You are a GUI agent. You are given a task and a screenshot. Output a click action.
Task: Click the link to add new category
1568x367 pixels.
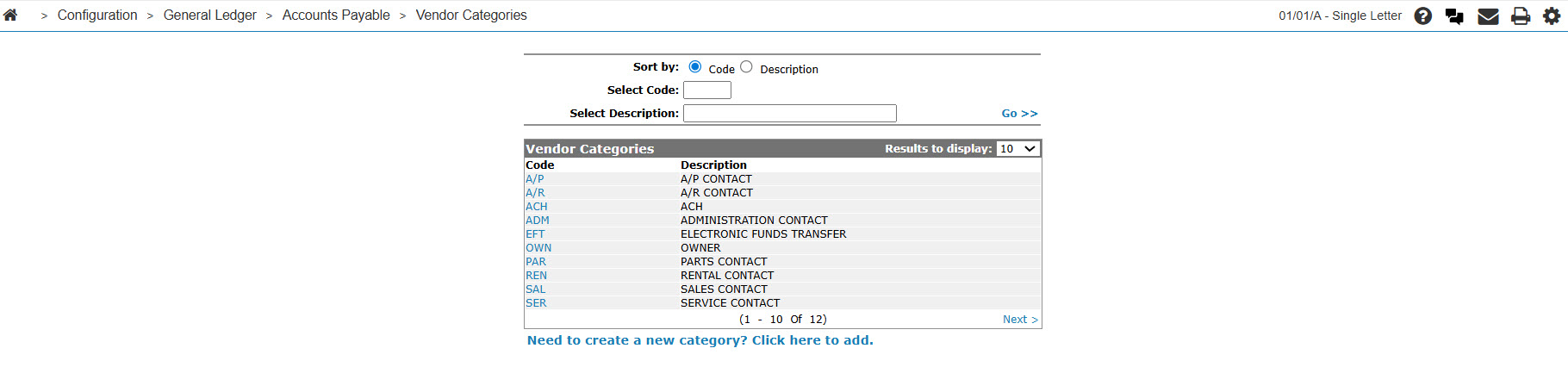click(700, 340)
